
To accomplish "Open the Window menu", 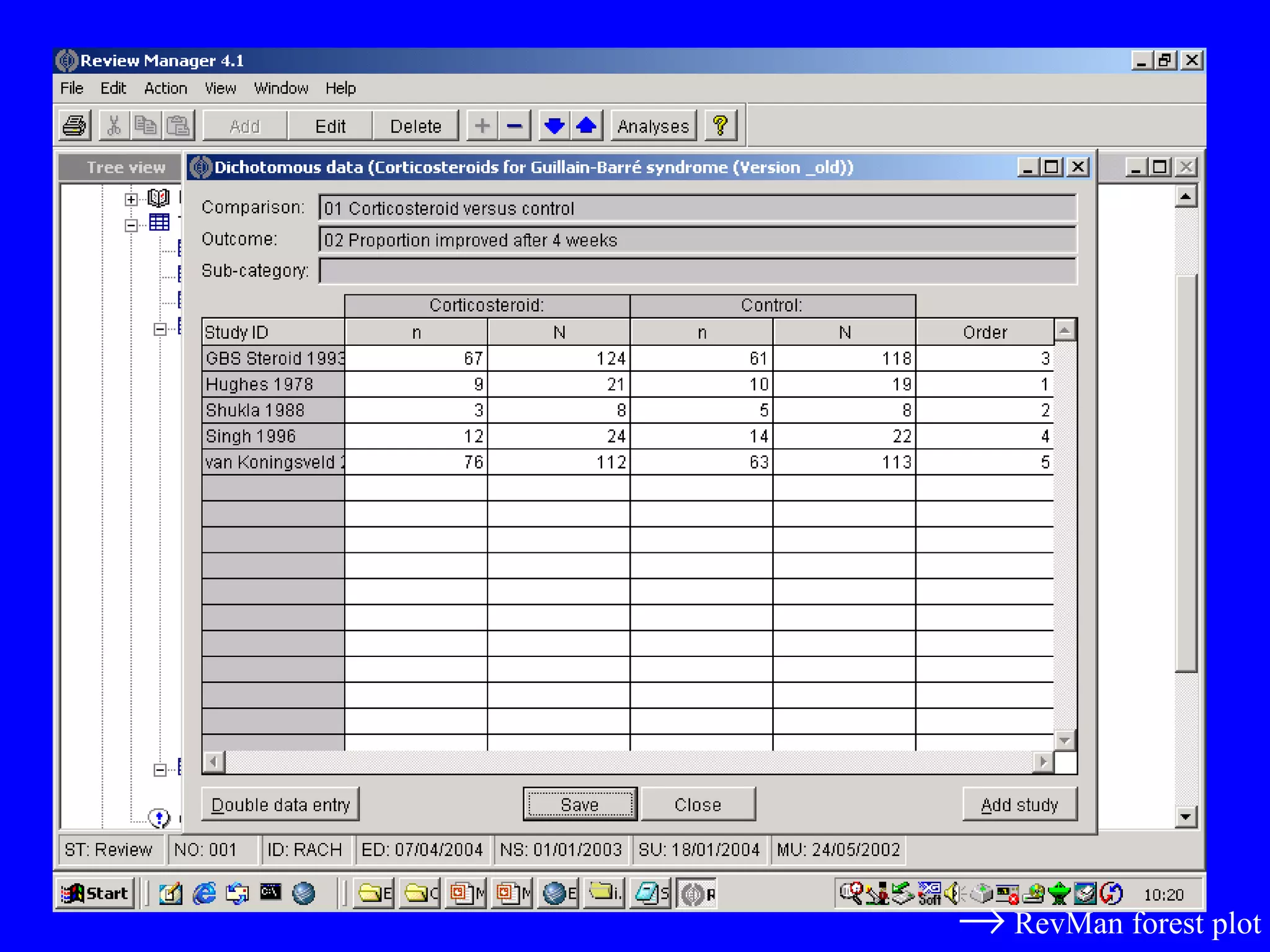I will (281, 89).
